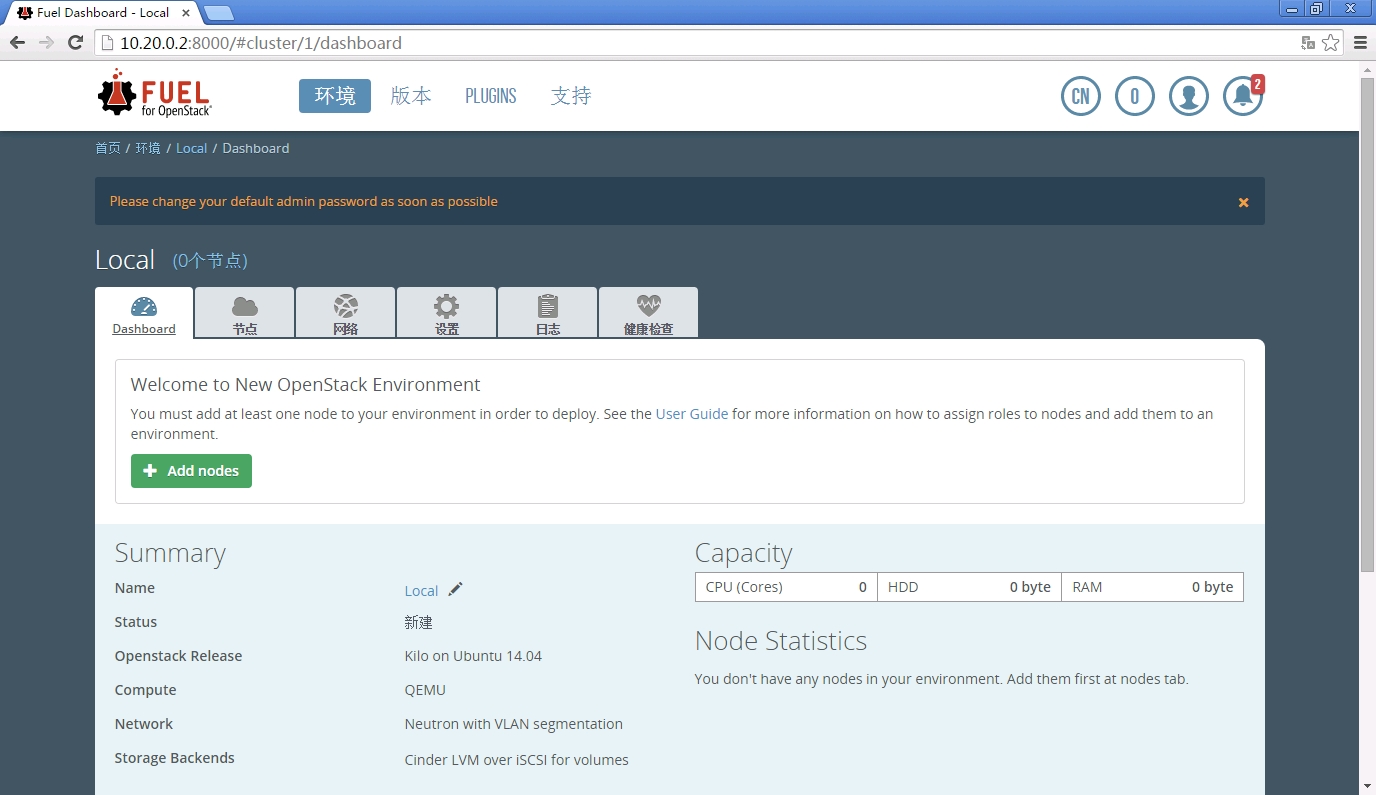1376x795 pixels.
Task: Switch to the 设置 tab
Action: click(x=447, y=313)
